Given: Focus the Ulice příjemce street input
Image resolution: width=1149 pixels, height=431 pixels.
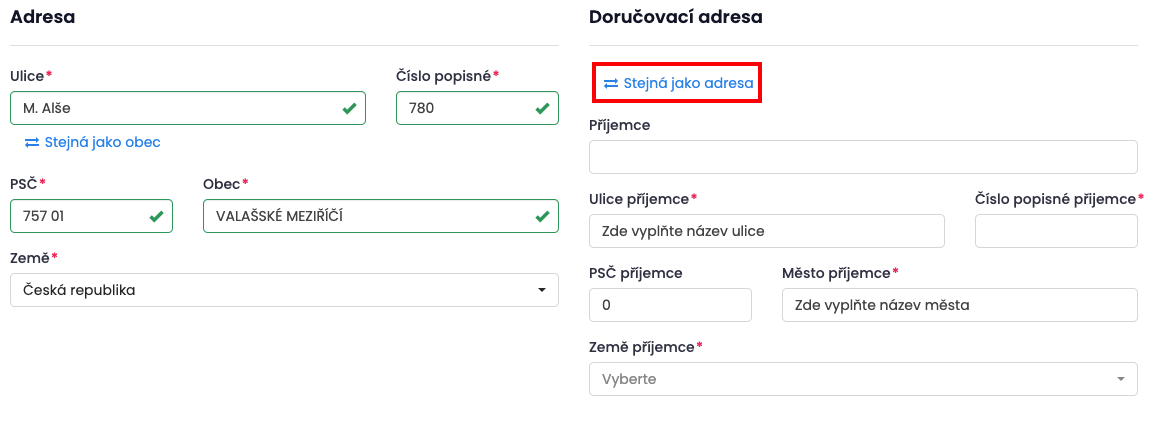Looking at the screenshot, I should pos(767,231).
